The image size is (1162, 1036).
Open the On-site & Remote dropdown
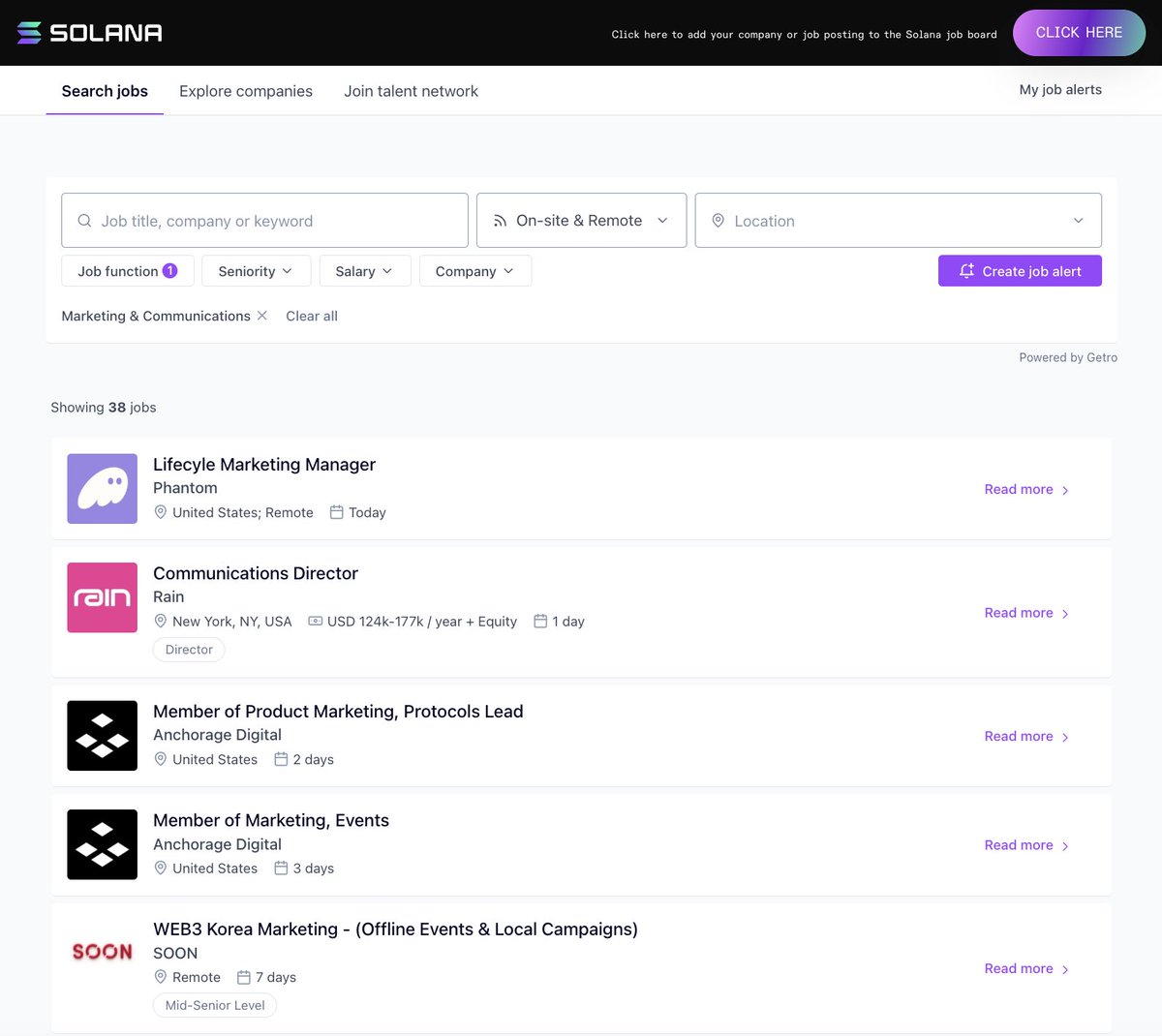tap(581, 220)
